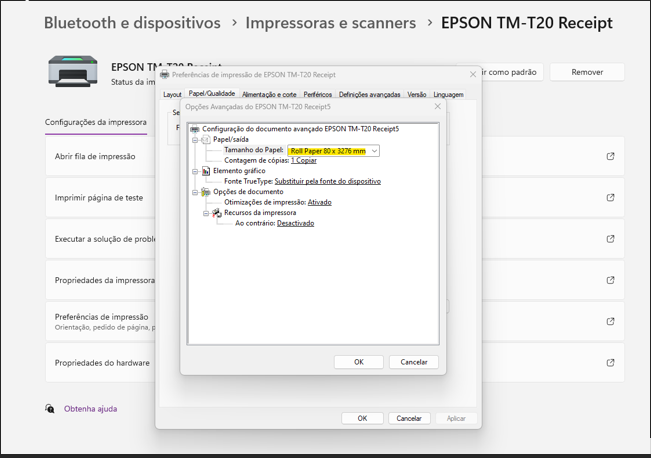Click the Papel/saída paper tree icon

(206, 140)
